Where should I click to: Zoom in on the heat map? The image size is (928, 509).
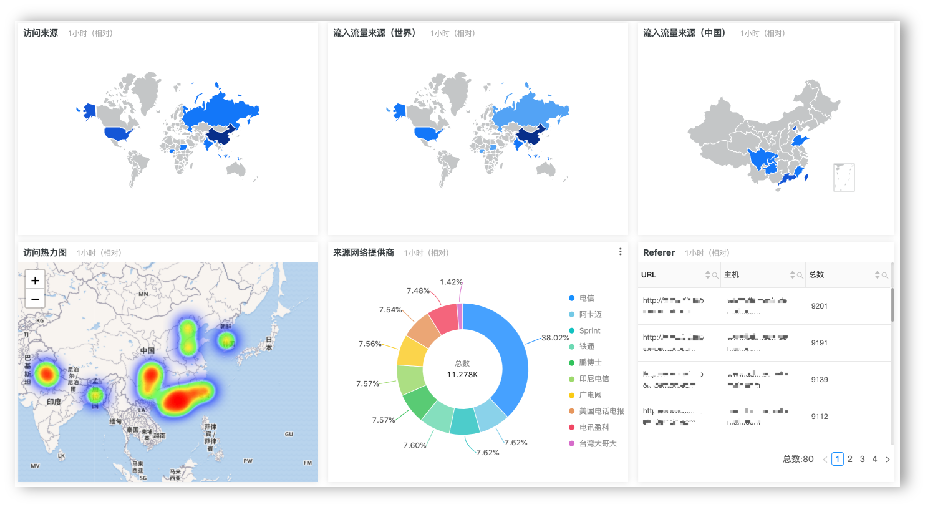point(35,281)
